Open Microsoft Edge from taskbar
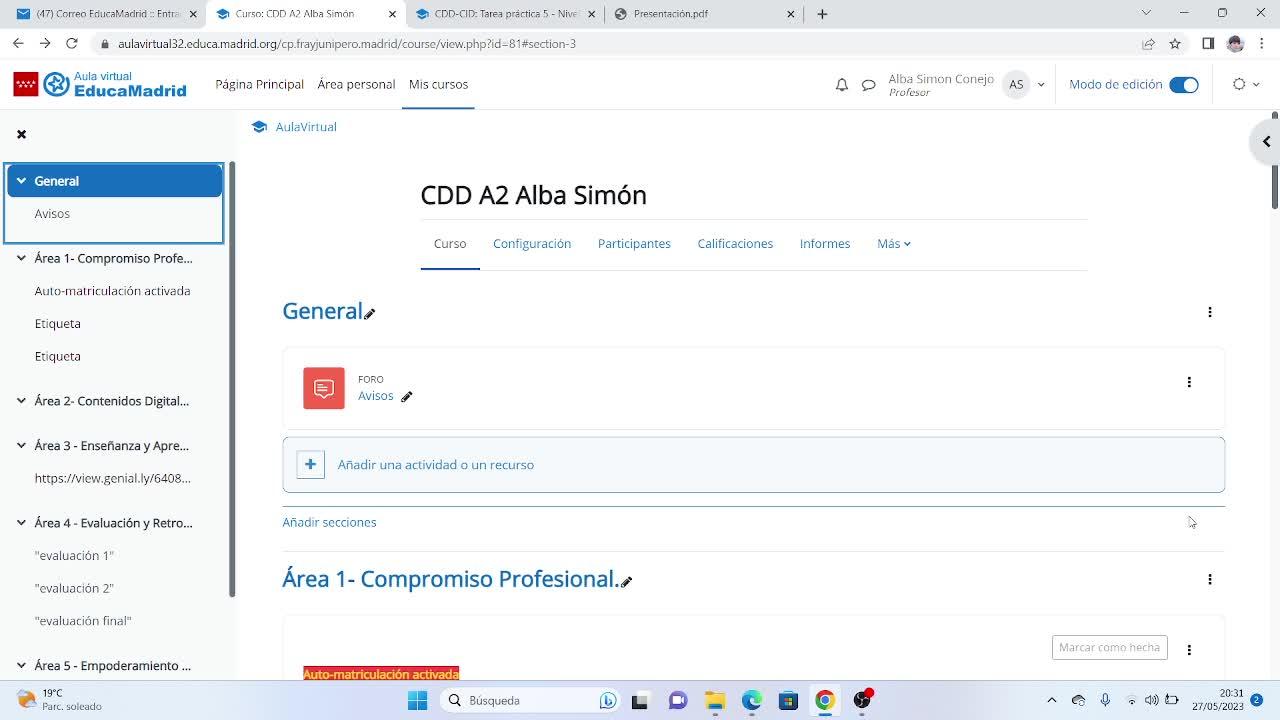The height and width of the screenshot is (720, 1280). (752, 700)
